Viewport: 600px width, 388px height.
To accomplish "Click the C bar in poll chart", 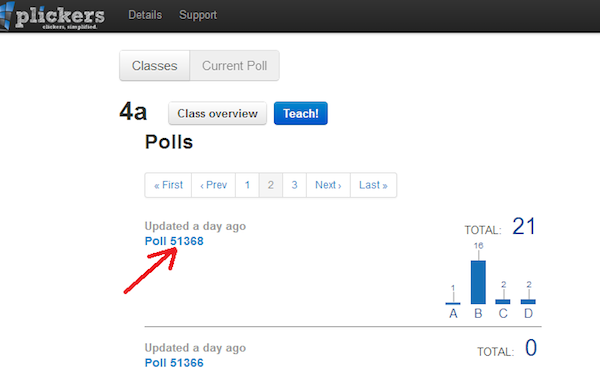I will [x=503, y=302].
